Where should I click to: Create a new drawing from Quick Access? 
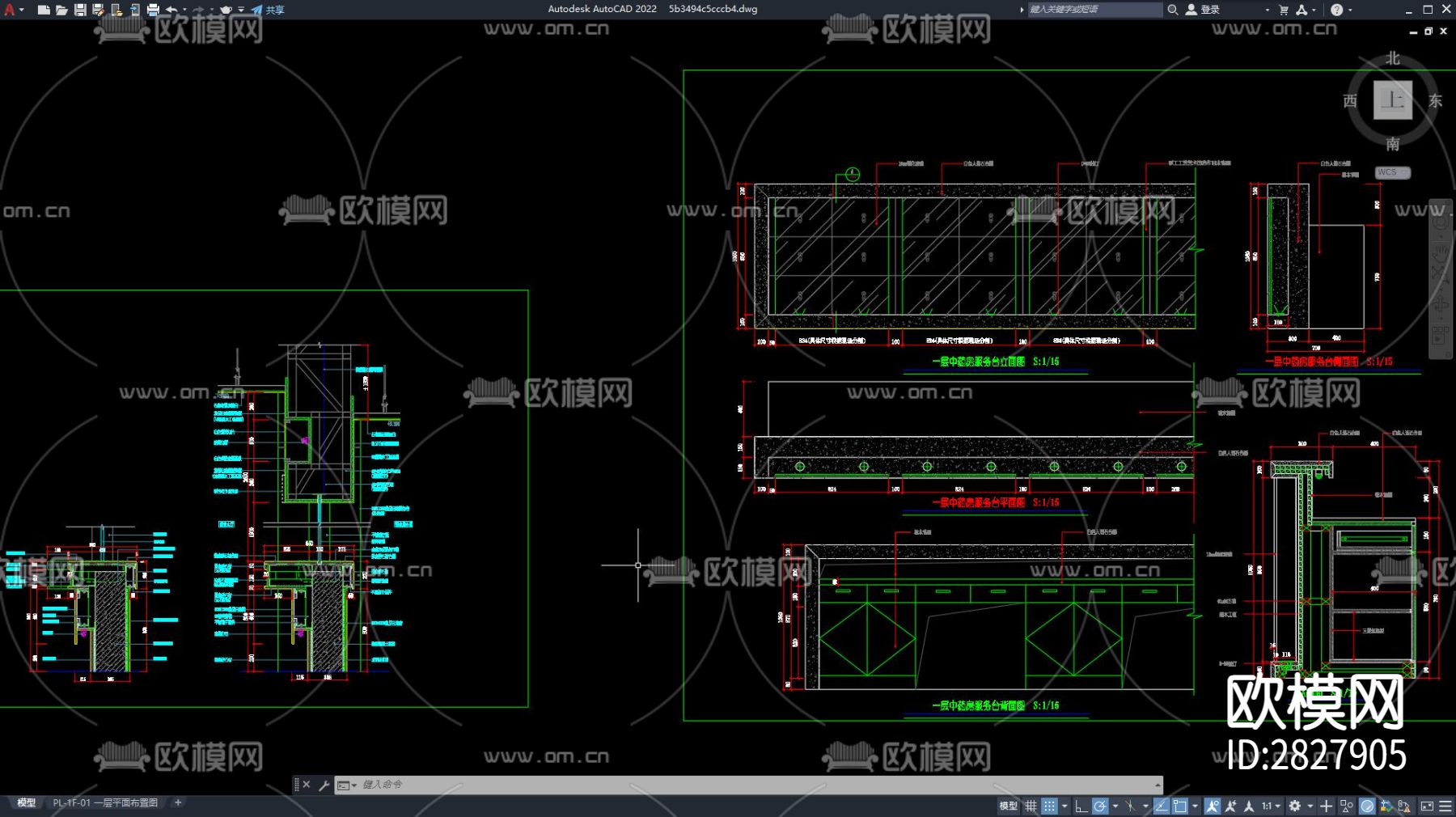(x=44, y=10)
